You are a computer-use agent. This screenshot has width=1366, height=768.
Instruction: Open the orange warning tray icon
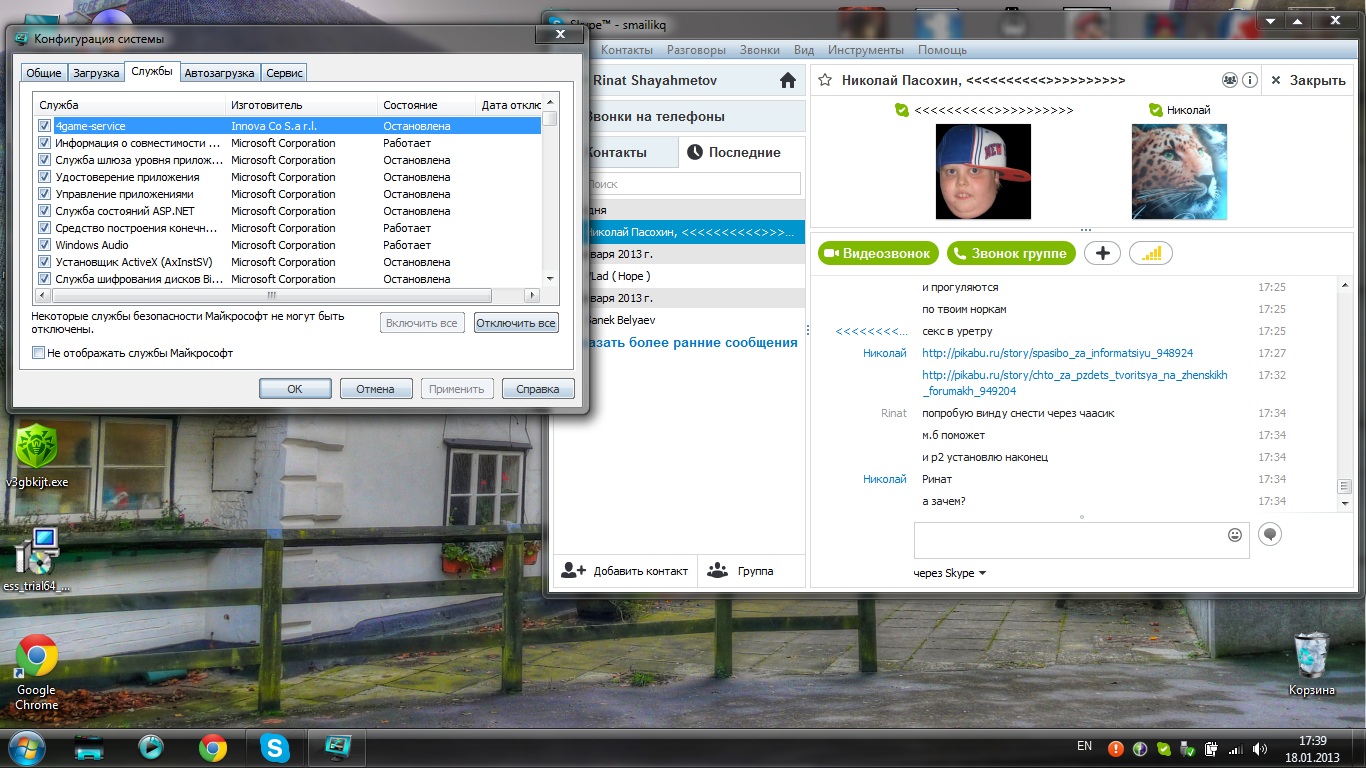click(x=1115, y=748)
